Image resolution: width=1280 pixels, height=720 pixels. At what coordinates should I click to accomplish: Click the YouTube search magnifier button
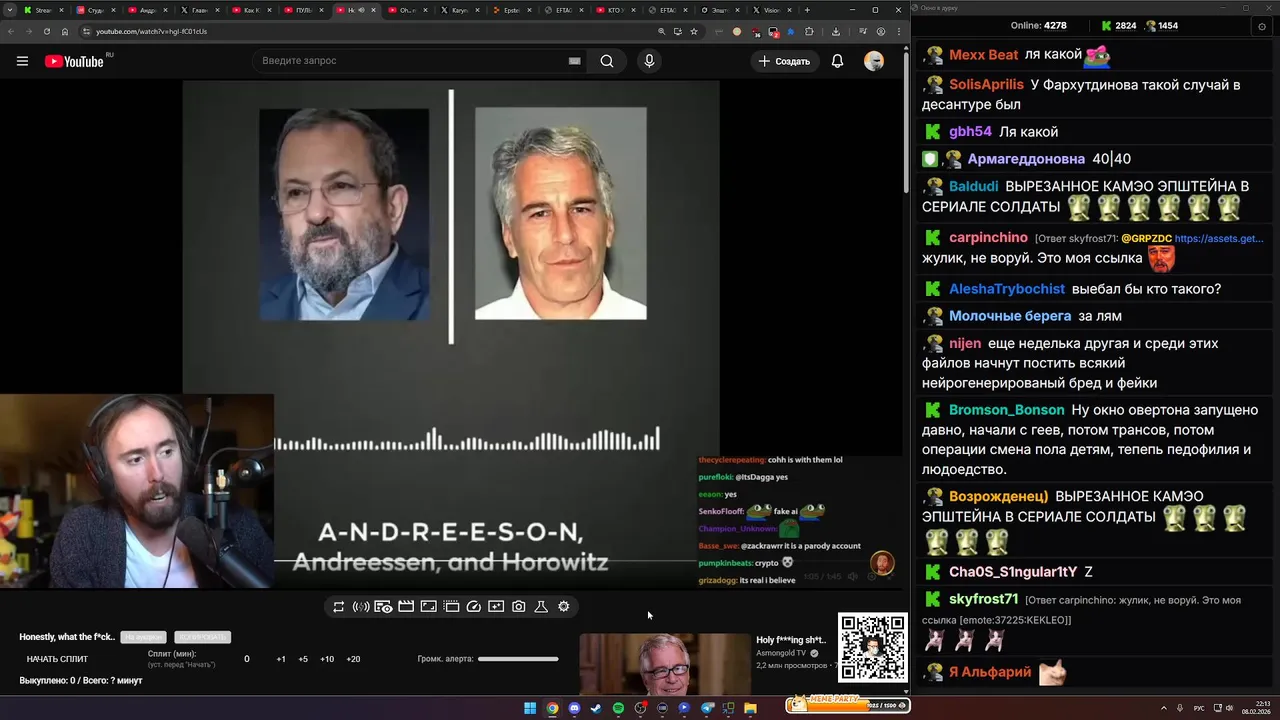(x=607, y=61)
